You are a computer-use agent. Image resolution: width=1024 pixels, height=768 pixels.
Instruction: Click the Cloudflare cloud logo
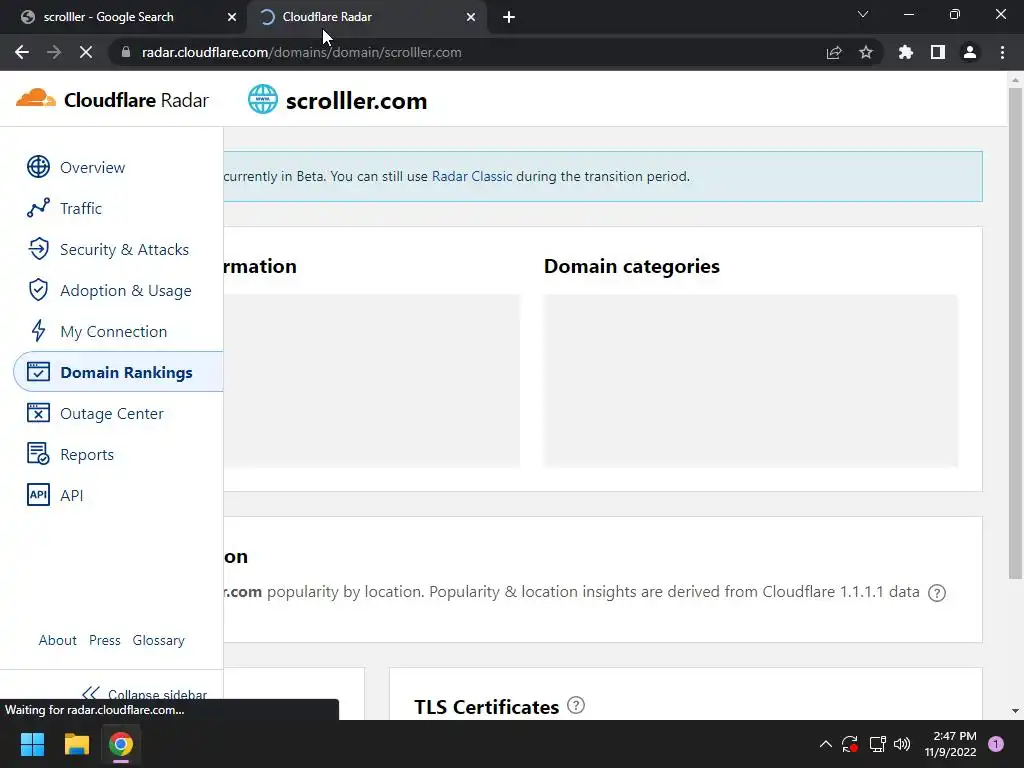point(35,99)
